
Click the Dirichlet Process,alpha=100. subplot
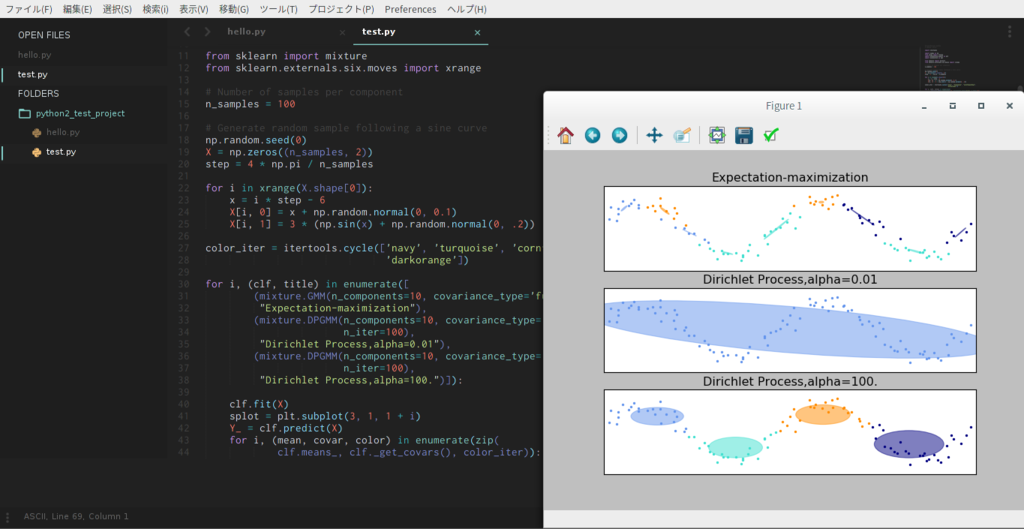(790, 432)
